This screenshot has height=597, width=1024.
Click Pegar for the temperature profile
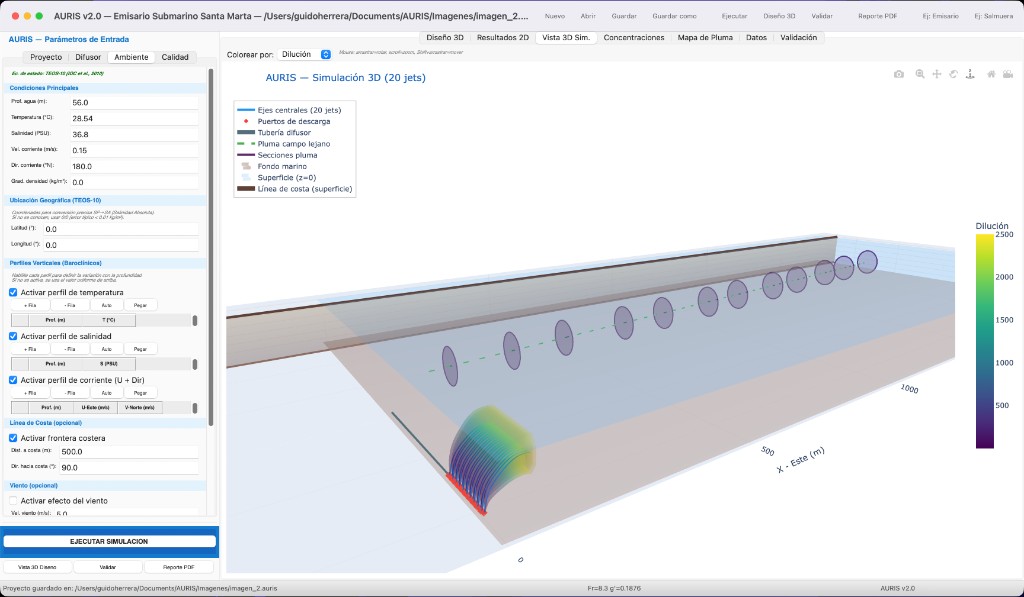140,305
